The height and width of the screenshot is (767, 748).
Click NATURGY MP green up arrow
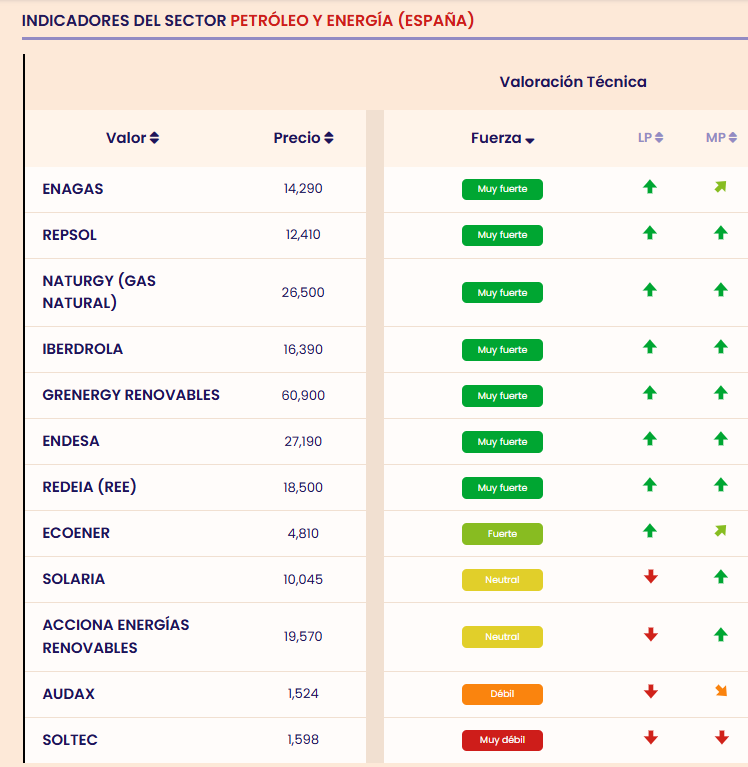(x=721, y=290)
